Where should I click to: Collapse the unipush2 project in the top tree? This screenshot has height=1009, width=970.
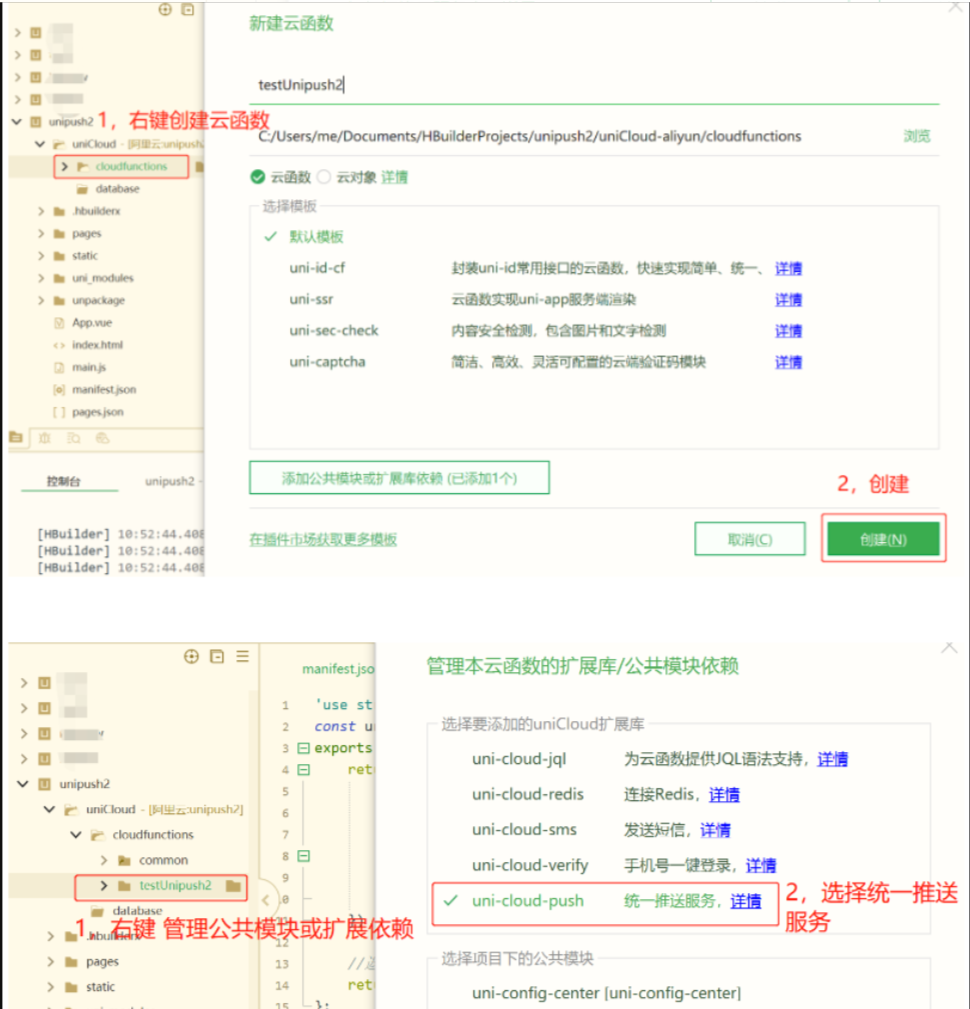point(16,122)
